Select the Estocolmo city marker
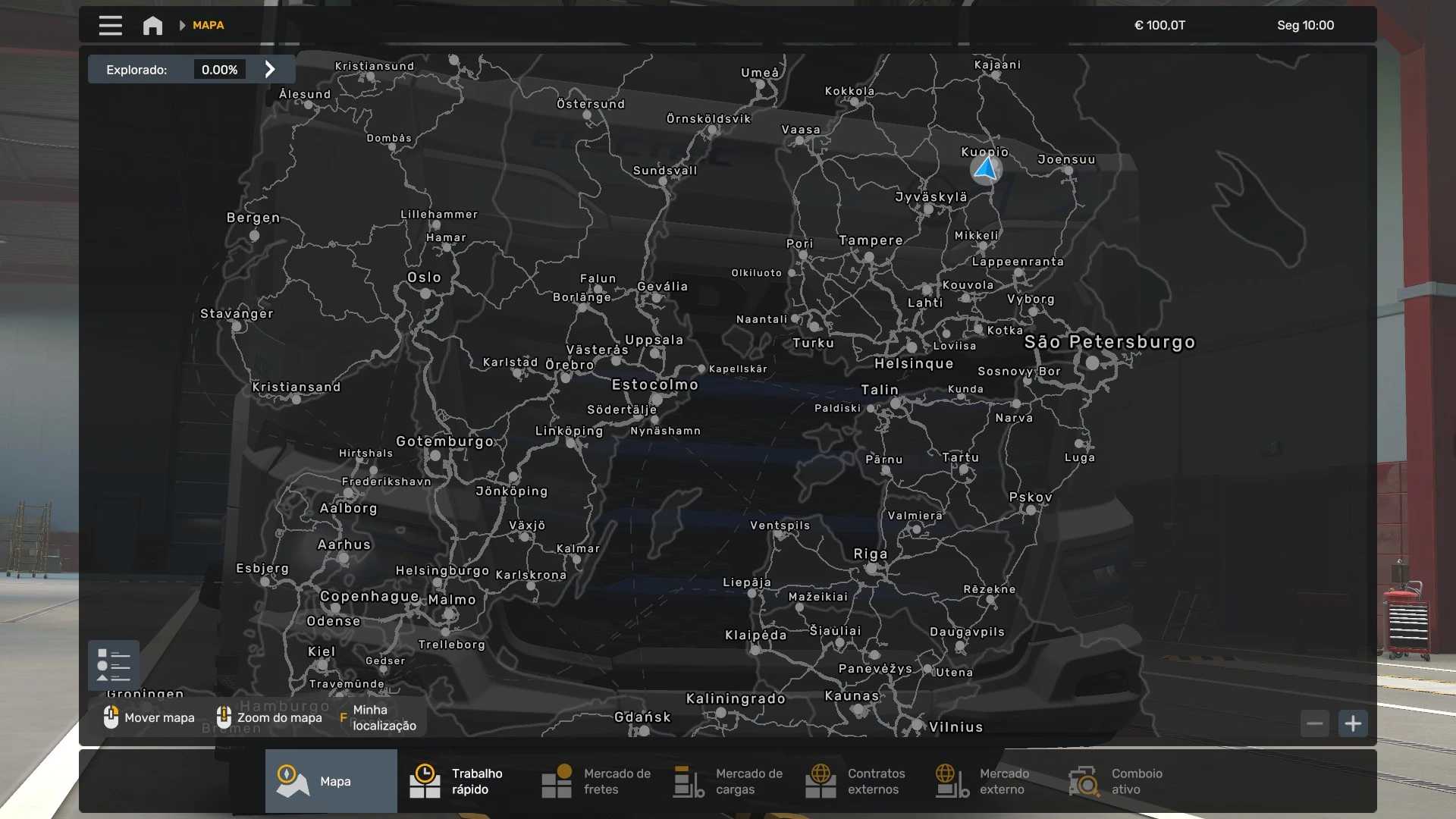The height and width of the screenshot is (819, 1456). click(x=657, y=400)
